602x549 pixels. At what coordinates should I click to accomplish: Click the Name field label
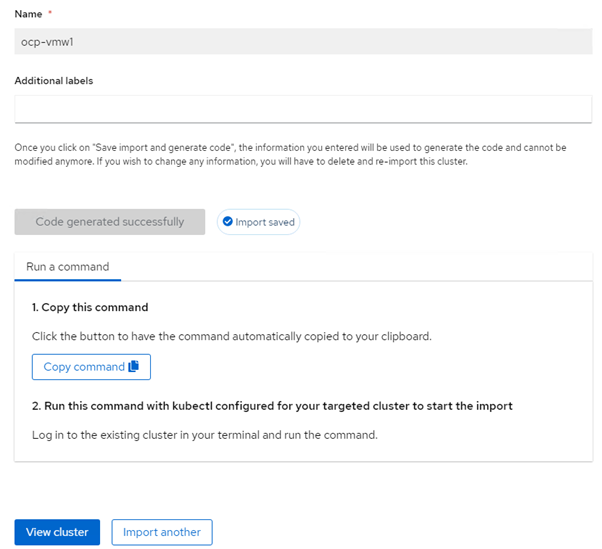tap(28, 12)
